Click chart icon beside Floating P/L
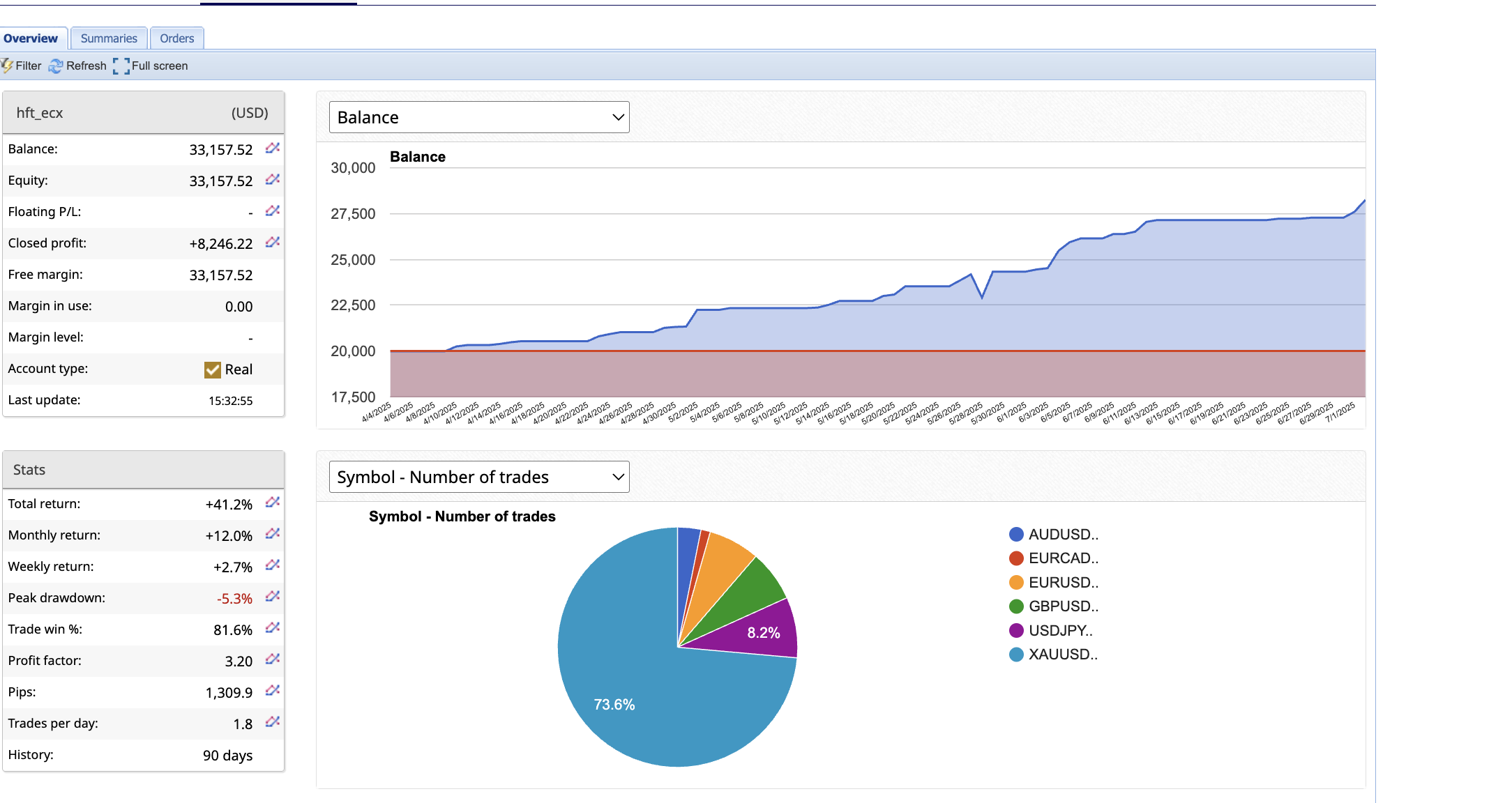The image size is (1512, 803). pos(273,211)
